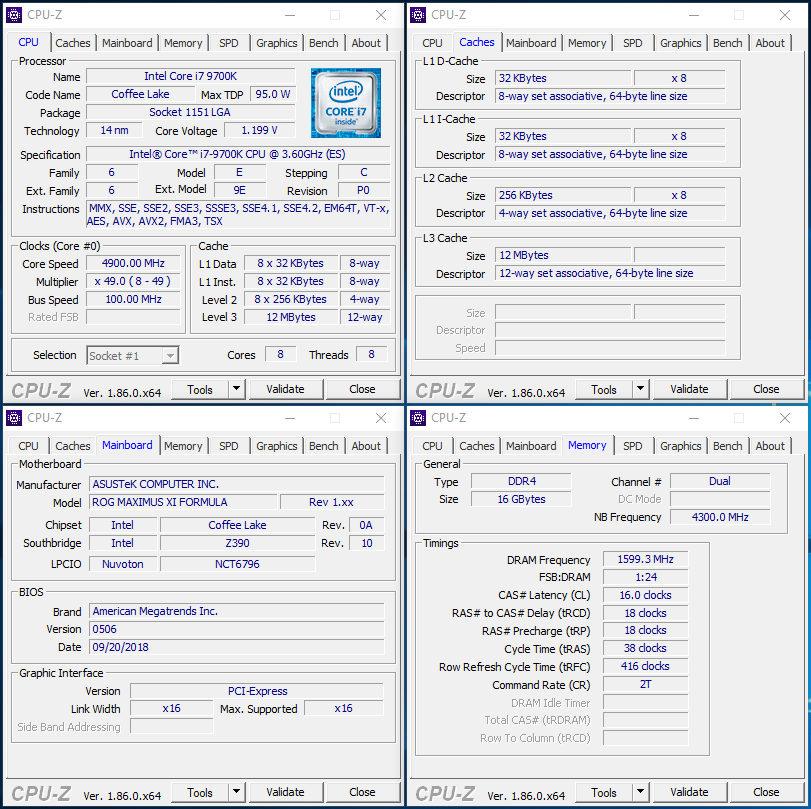Click the DRAM Frequency 1599.3 MHz value
This screenshot has width=811, height=809.
pyautogui.click(x=645, y=559)
